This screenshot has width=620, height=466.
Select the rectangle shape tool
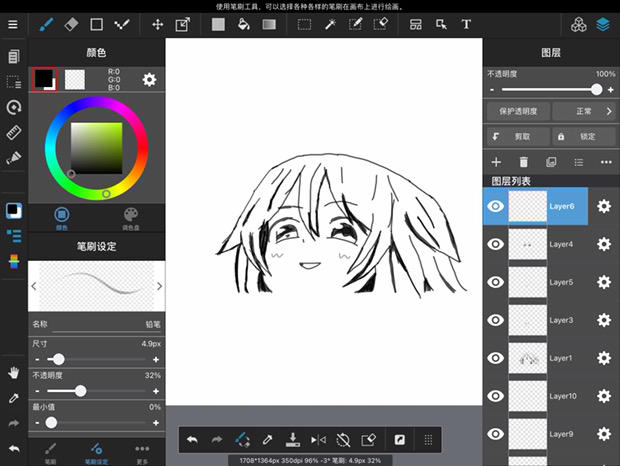pos(96,25)
